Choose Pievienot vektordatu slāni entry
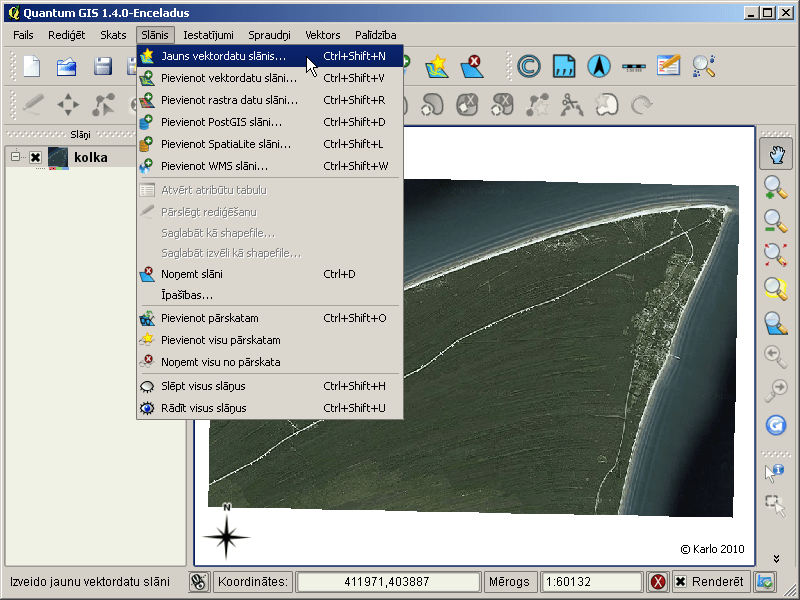 (270, 78)
